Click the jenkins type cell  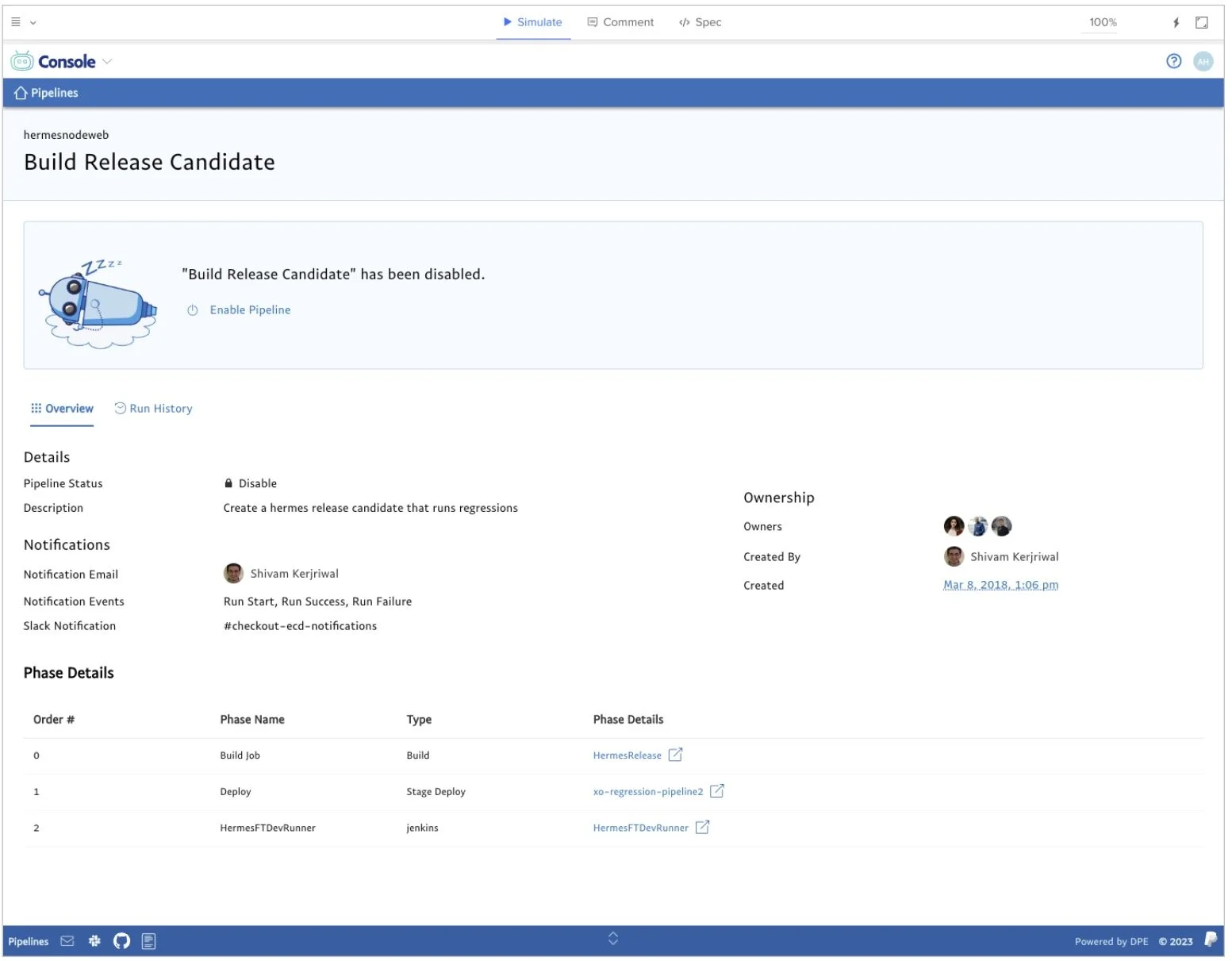(x=423, y=828)
